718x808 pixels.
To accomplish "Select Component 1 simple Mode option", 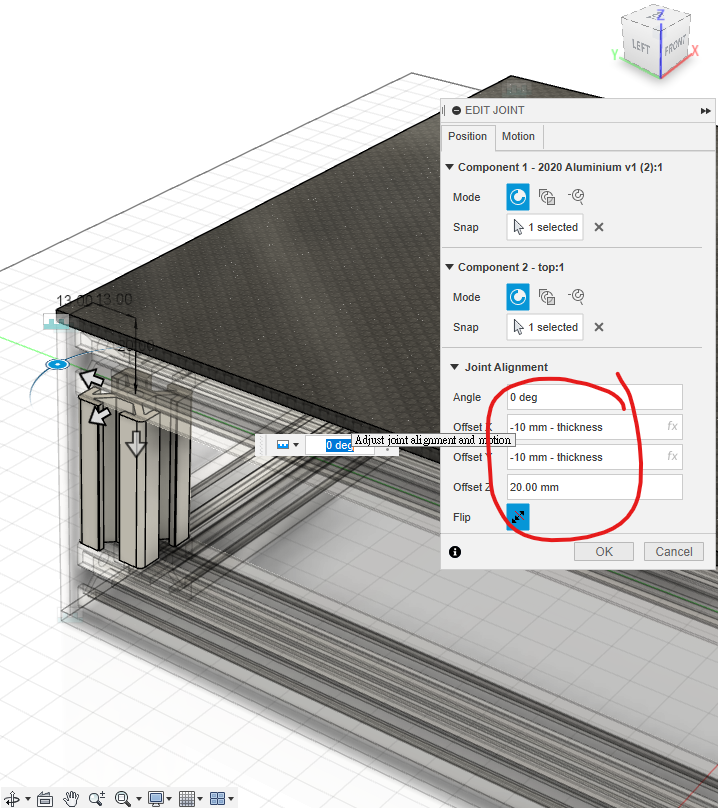I will tap(518, 197).
